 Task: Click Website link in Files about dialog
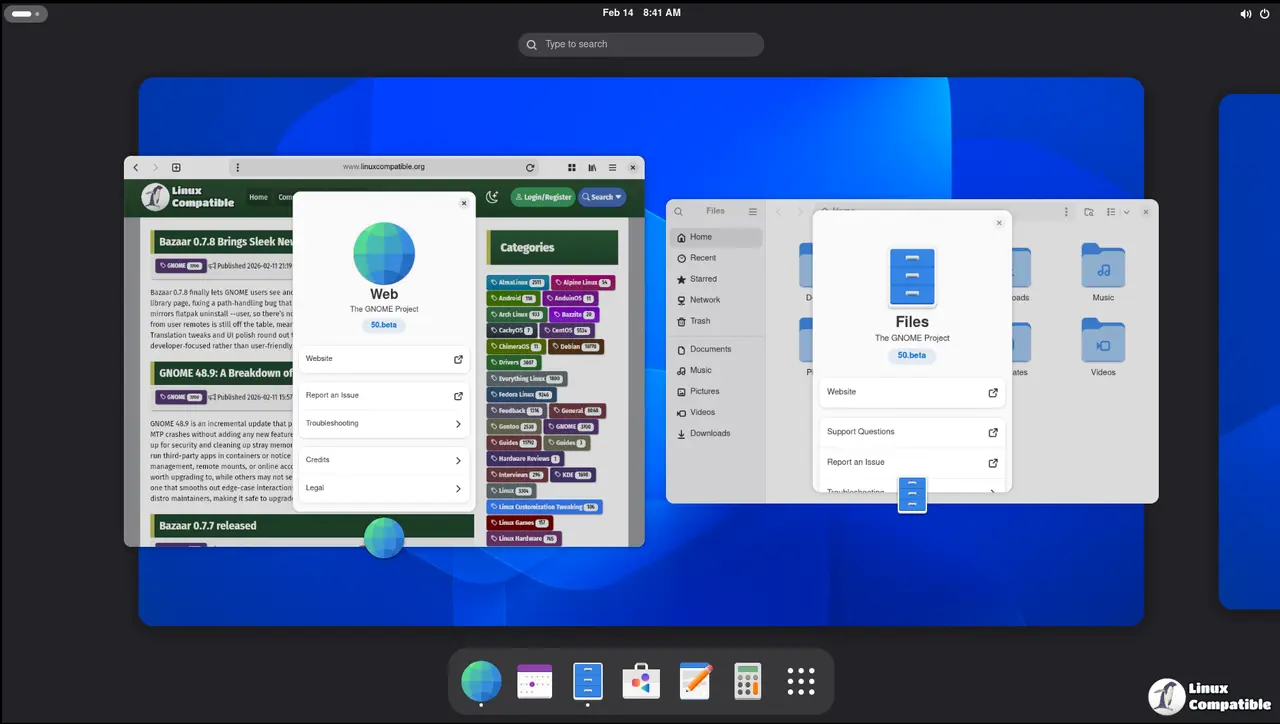click(911, 392)
